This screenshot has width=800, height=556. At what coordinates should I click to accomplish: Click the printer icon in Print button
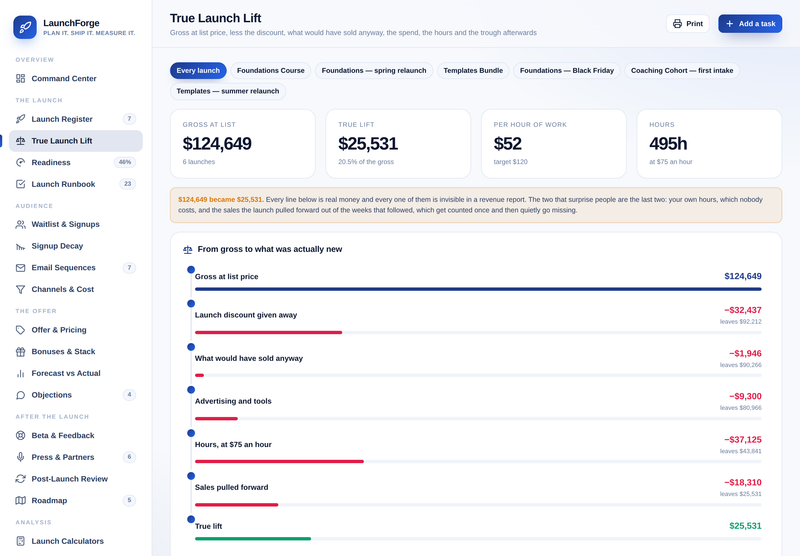pos(677,23)
